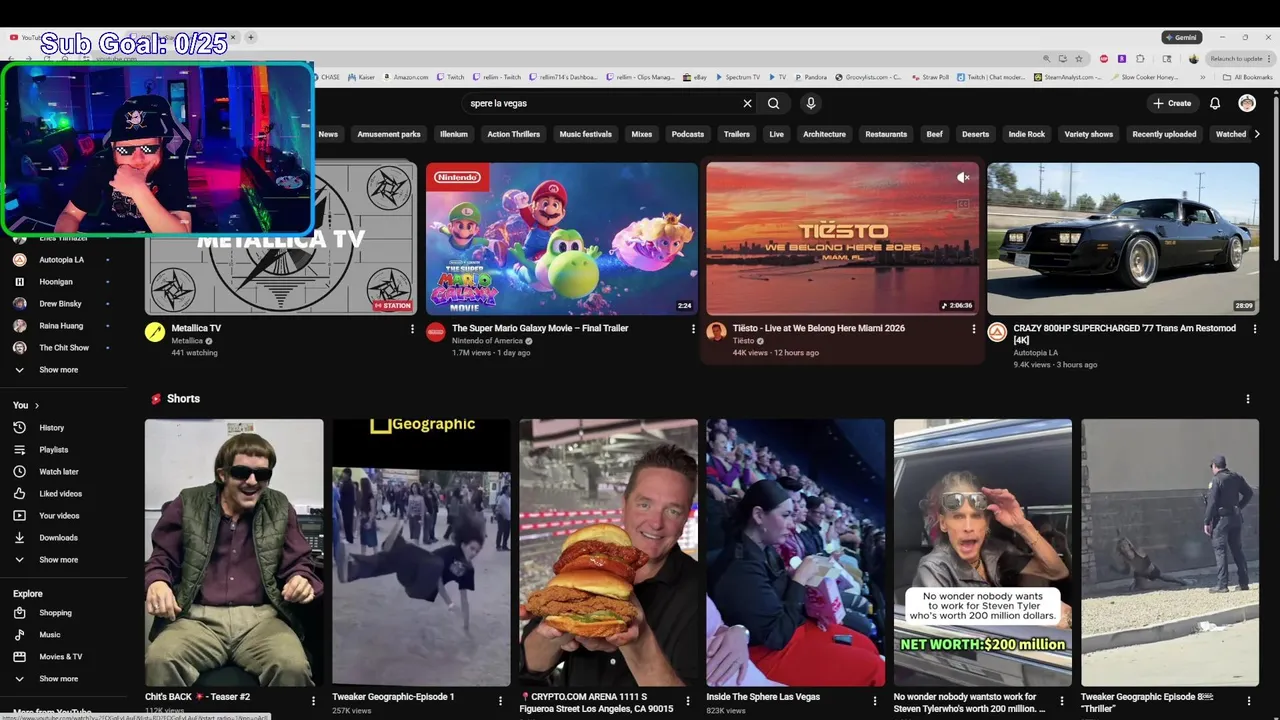Select the News topic chip
Screen dimensions: 1280x720
click(328, 134)
